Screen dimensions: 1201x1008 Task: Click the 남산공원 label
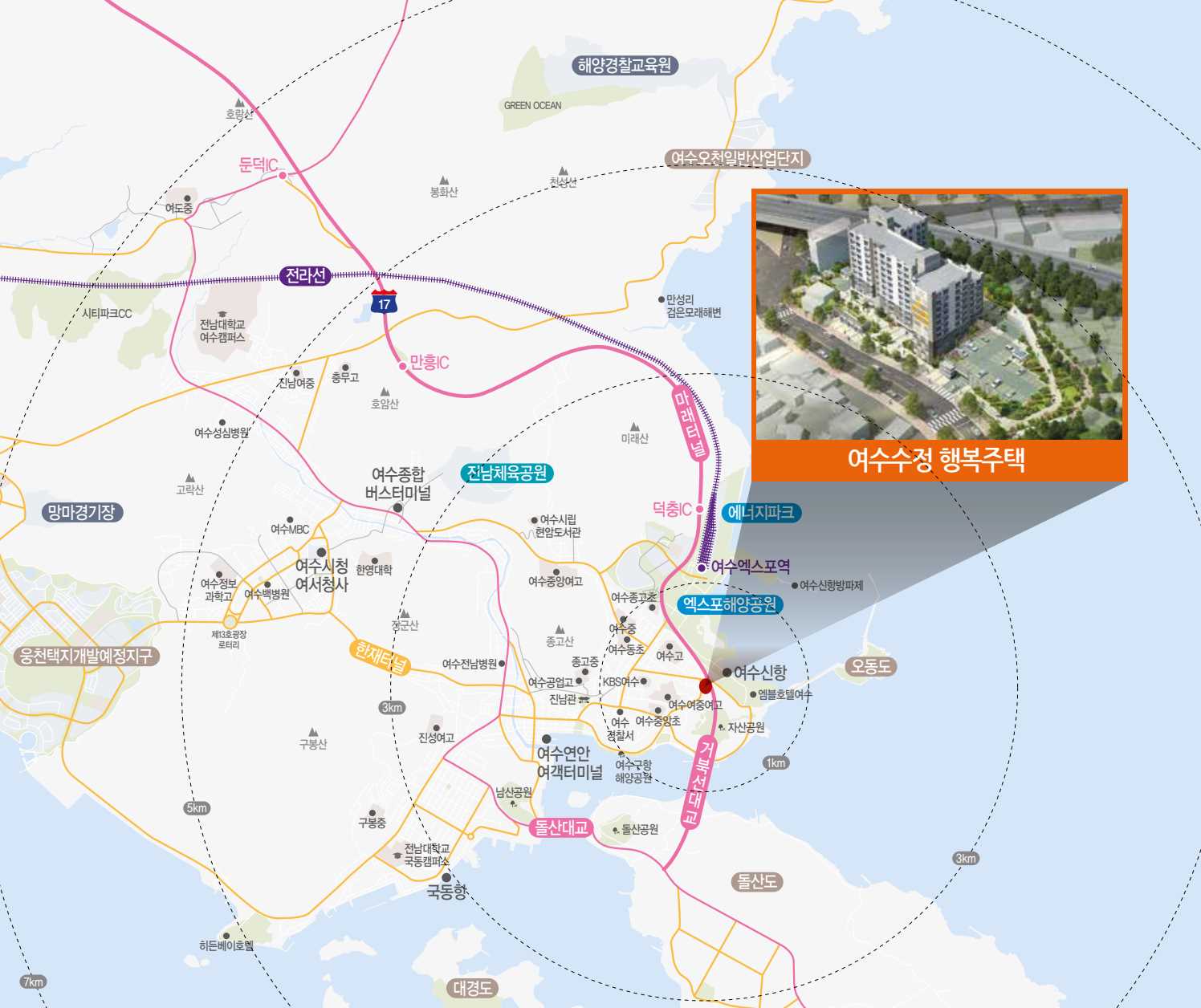point(514,792)
